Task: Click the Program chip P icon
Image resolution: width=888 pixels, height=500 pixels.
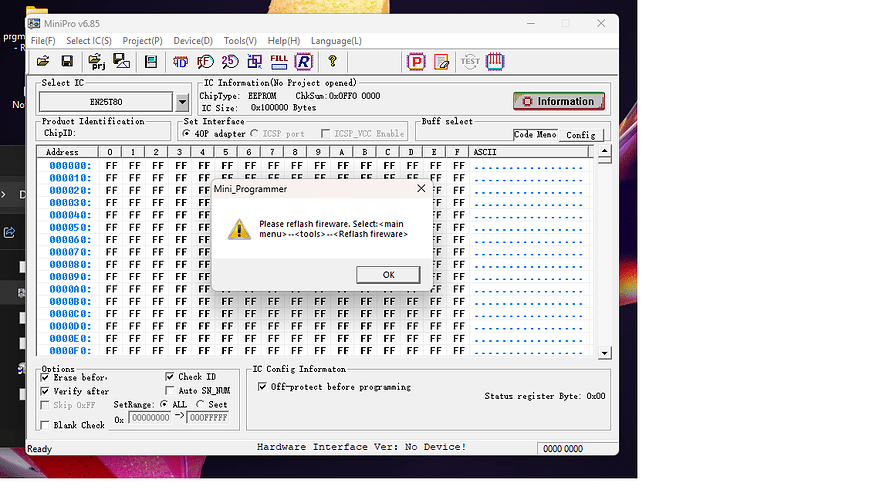Action: 416,61
